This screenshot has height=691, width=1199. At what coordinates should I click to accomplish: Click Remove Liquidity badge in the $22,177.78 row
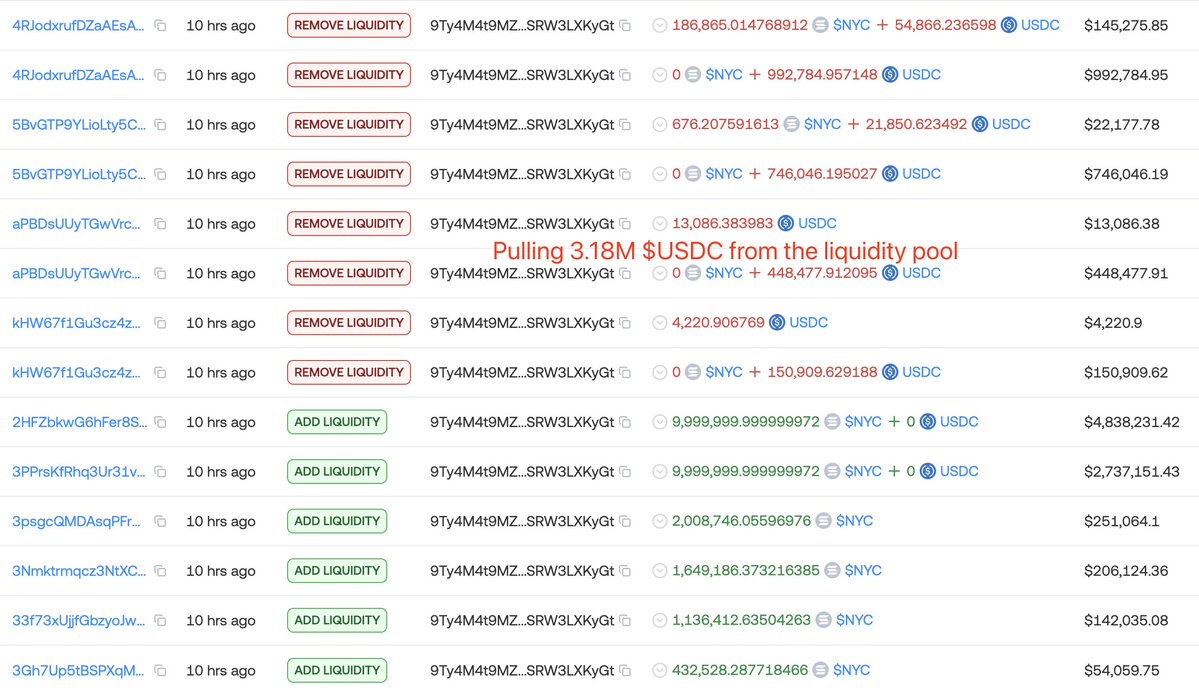pyautogui.click(x=348, y=125)
